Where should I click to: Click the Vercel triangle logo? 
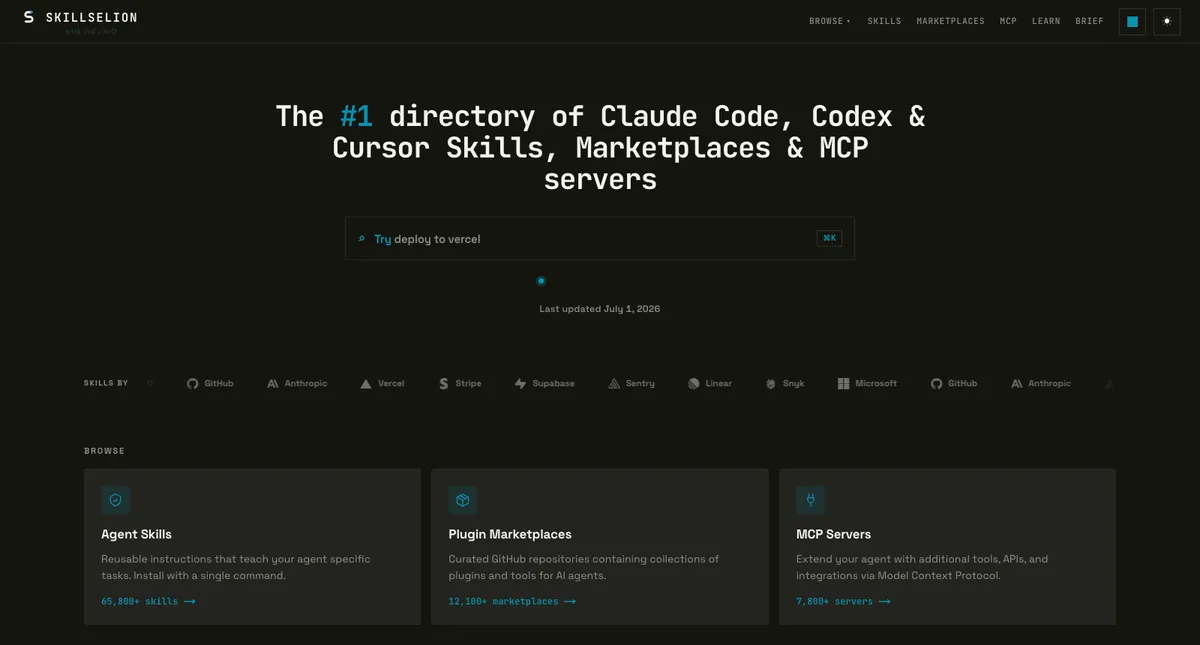coord(366,384)
